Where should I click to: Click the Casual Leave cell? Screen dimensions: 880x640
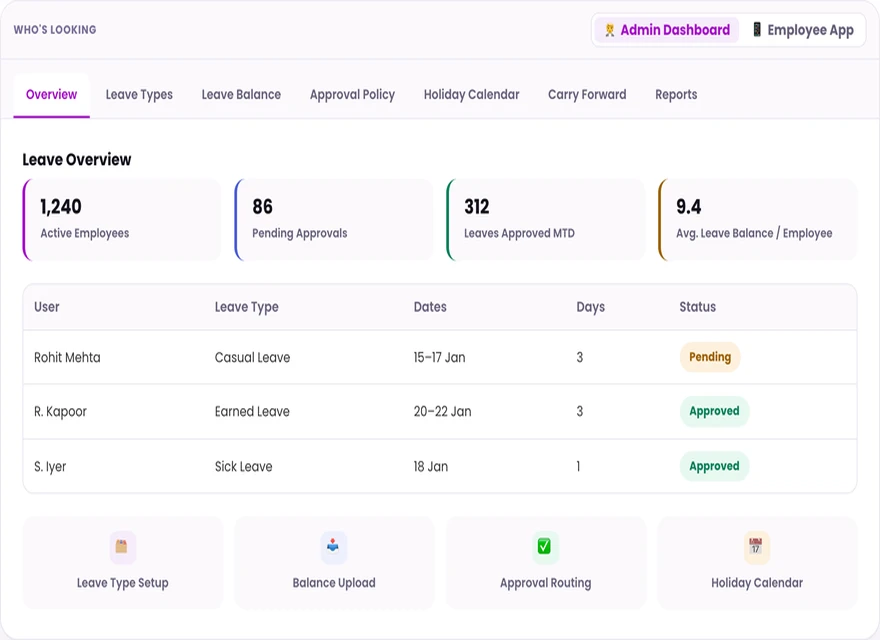pos(253,358)
